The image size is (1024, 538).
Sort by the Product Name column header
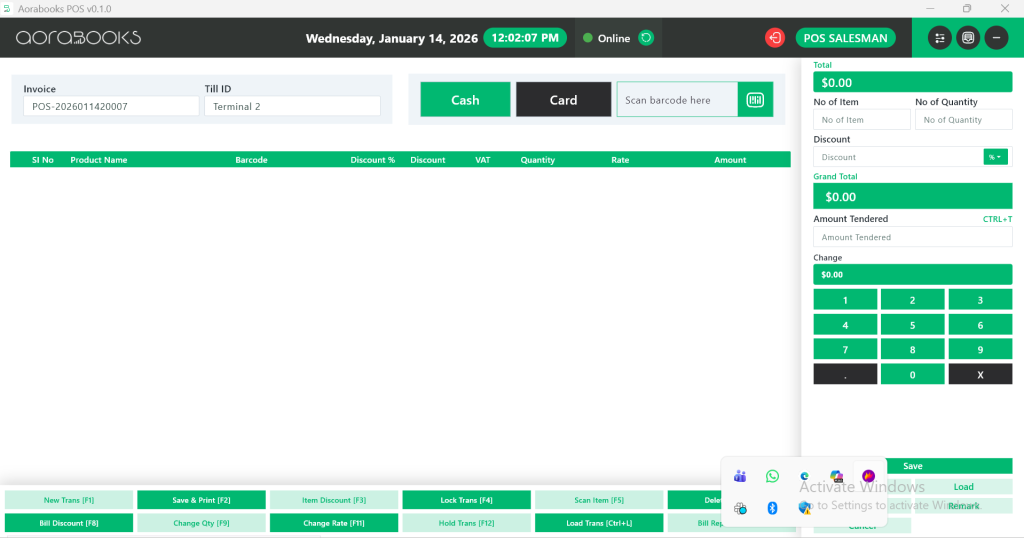tap(99, 160)
